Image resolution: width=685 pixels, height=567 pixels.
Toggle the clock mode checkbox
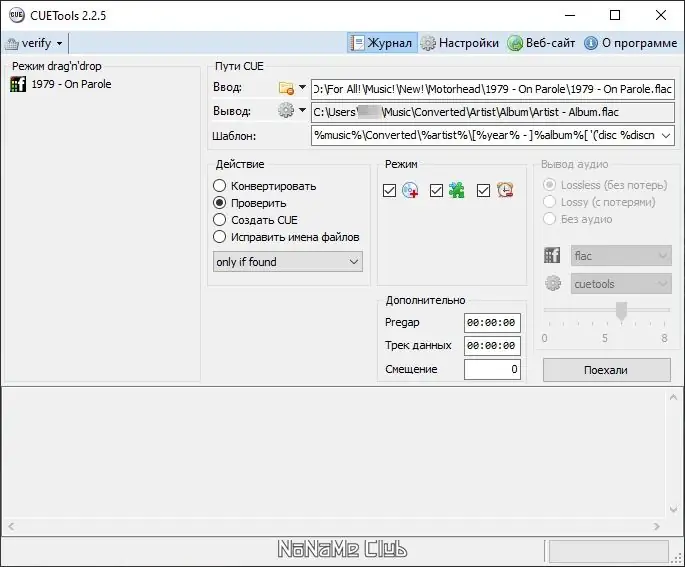click(483, 191)
